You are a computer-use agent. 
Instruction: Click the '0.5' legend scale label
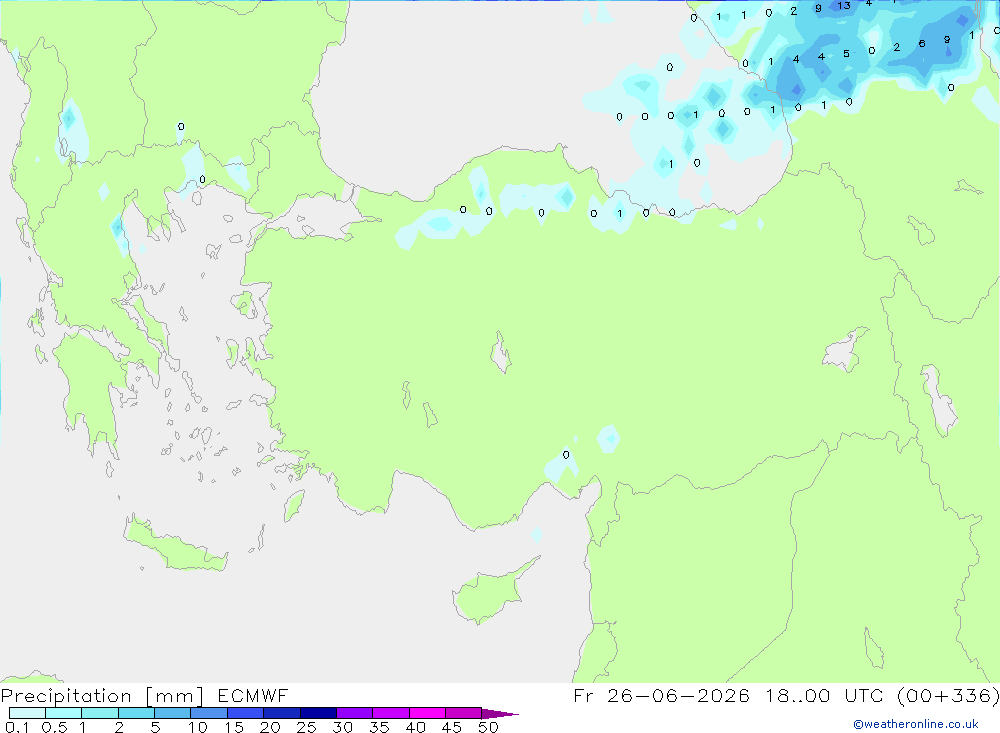[54, 727]
